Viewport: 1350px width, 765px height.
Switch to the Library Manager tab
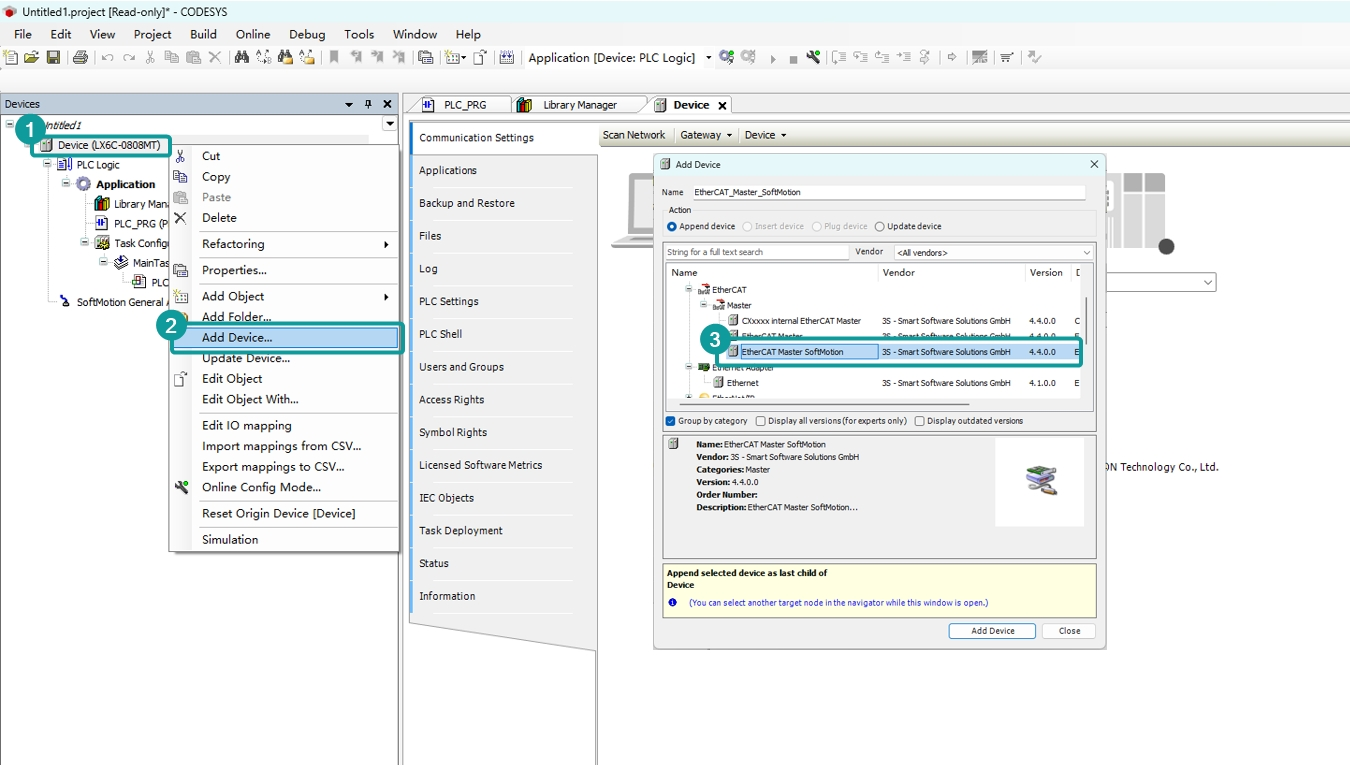(579, 105)
